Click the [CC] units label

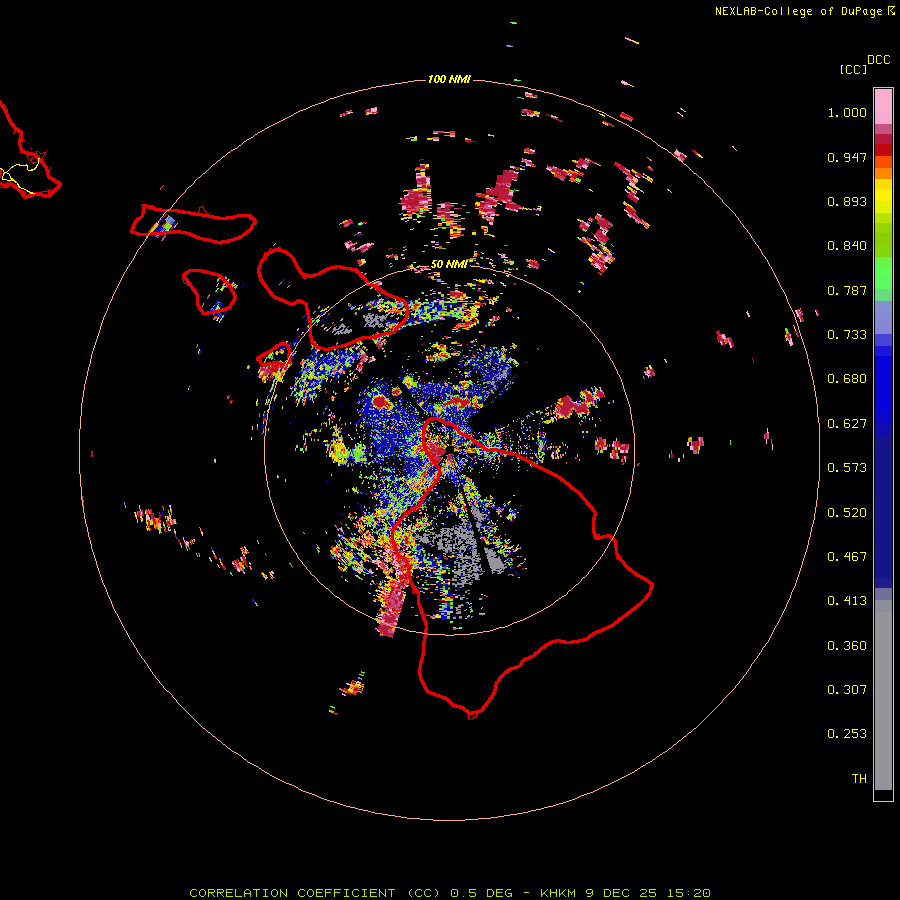point(852,69)
